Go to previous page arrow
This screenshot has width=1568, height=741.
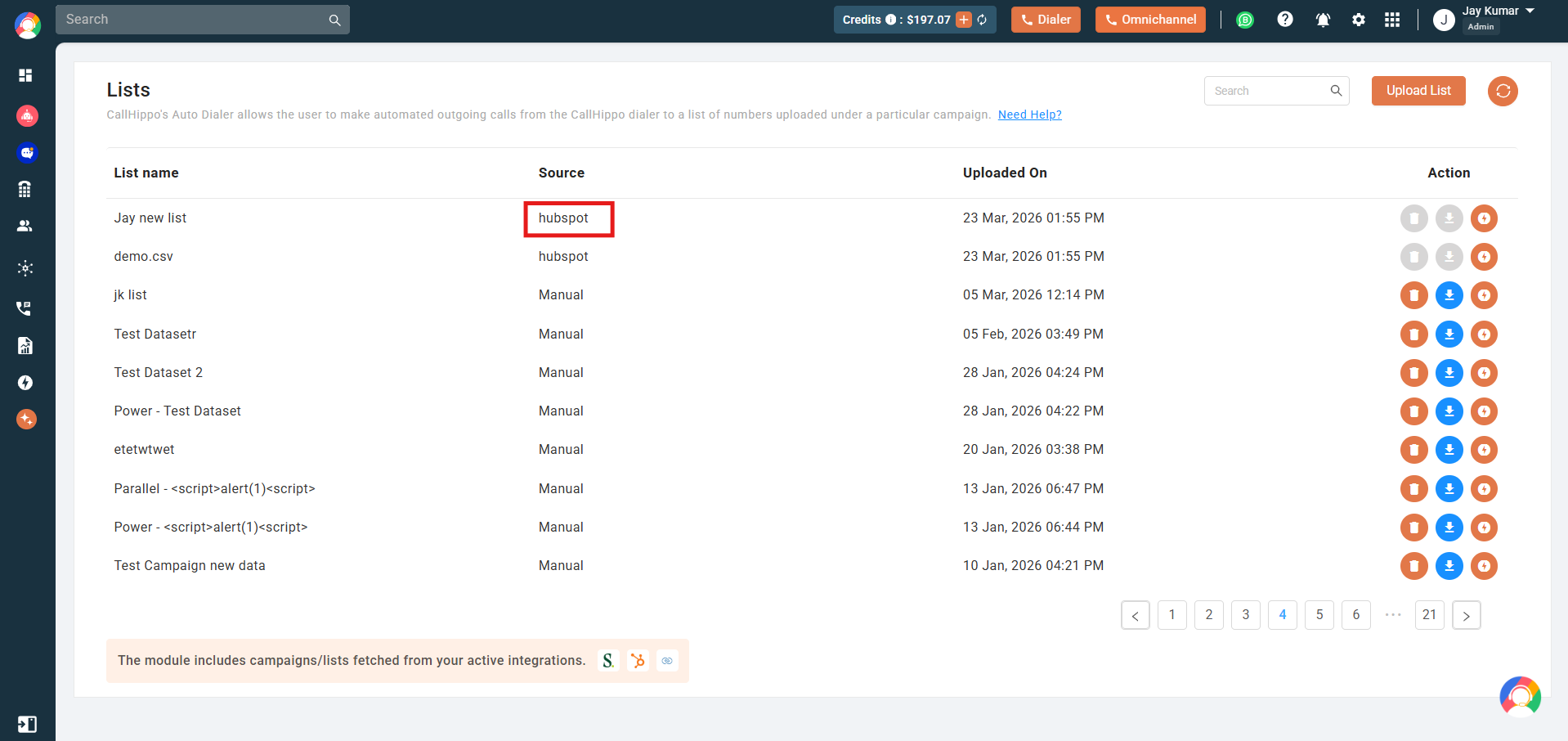coord(1136,615)
